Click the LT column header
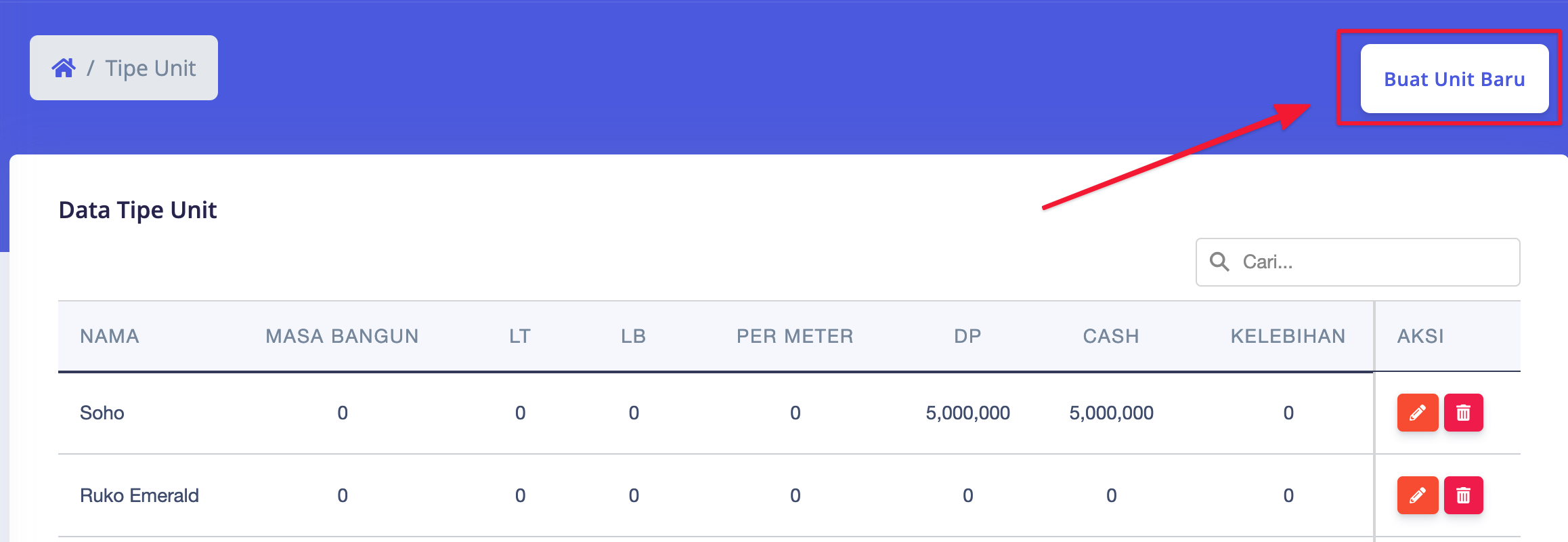 pyautogui.click(x=520, y=336)
